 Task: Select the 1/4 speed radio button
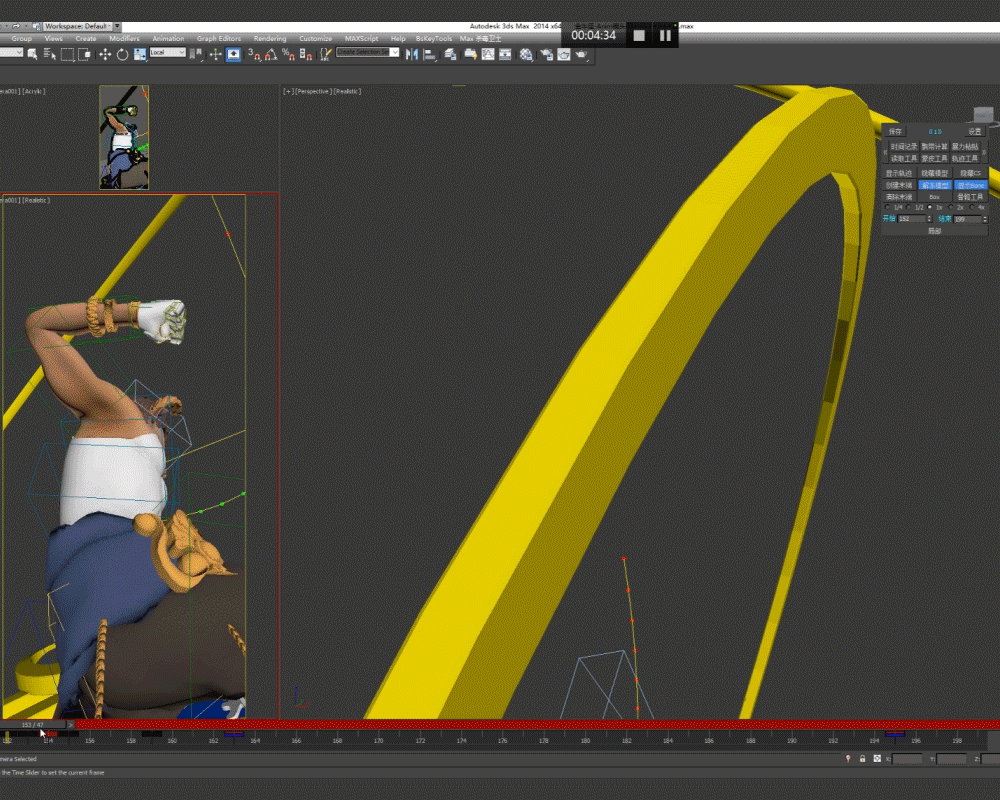pyautogui.click(x=888, y=207)
